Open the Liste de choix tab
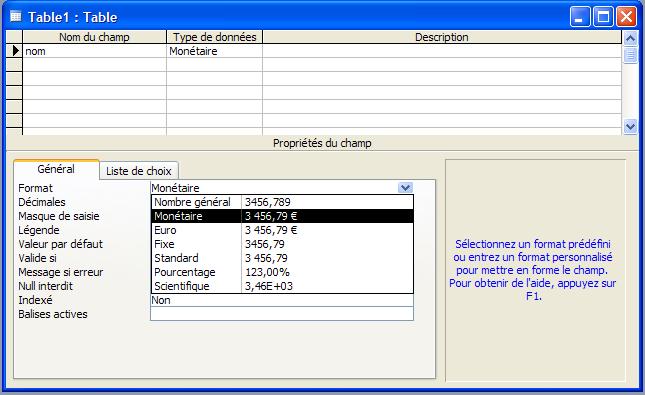Image resolution: width=645 pixels, height=395 pixels. [139, 171]
